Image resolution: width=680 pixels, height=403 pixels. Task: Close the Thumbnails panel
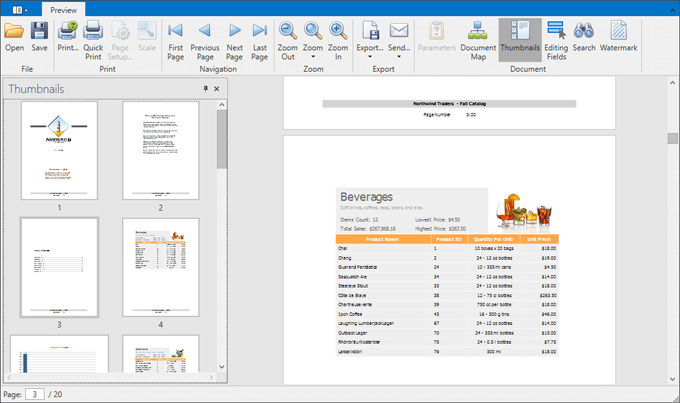coord(217,89)
